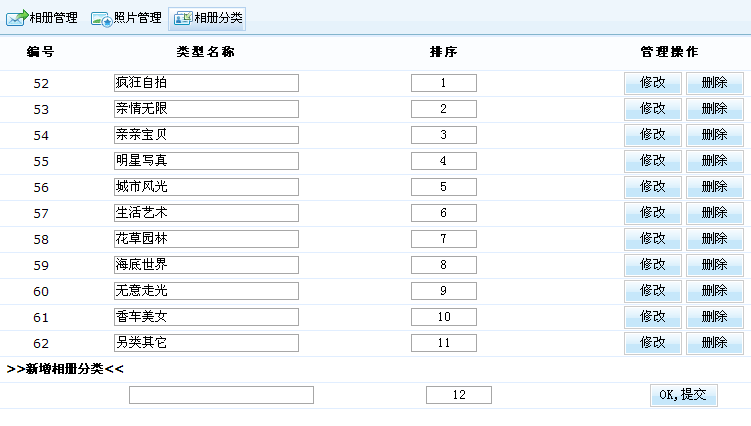Delete category 60 无意走光
This screenshot has width=751, height=426.
715,291
